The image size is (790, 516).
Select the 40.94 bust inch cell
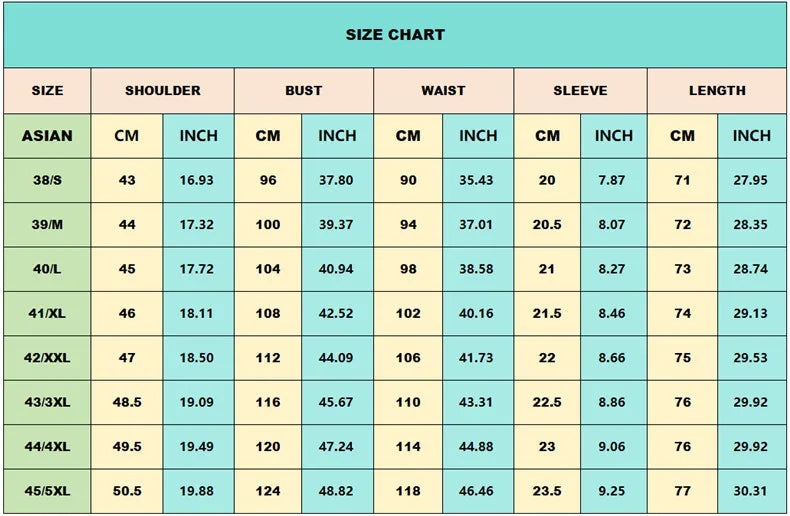(337, 269)
